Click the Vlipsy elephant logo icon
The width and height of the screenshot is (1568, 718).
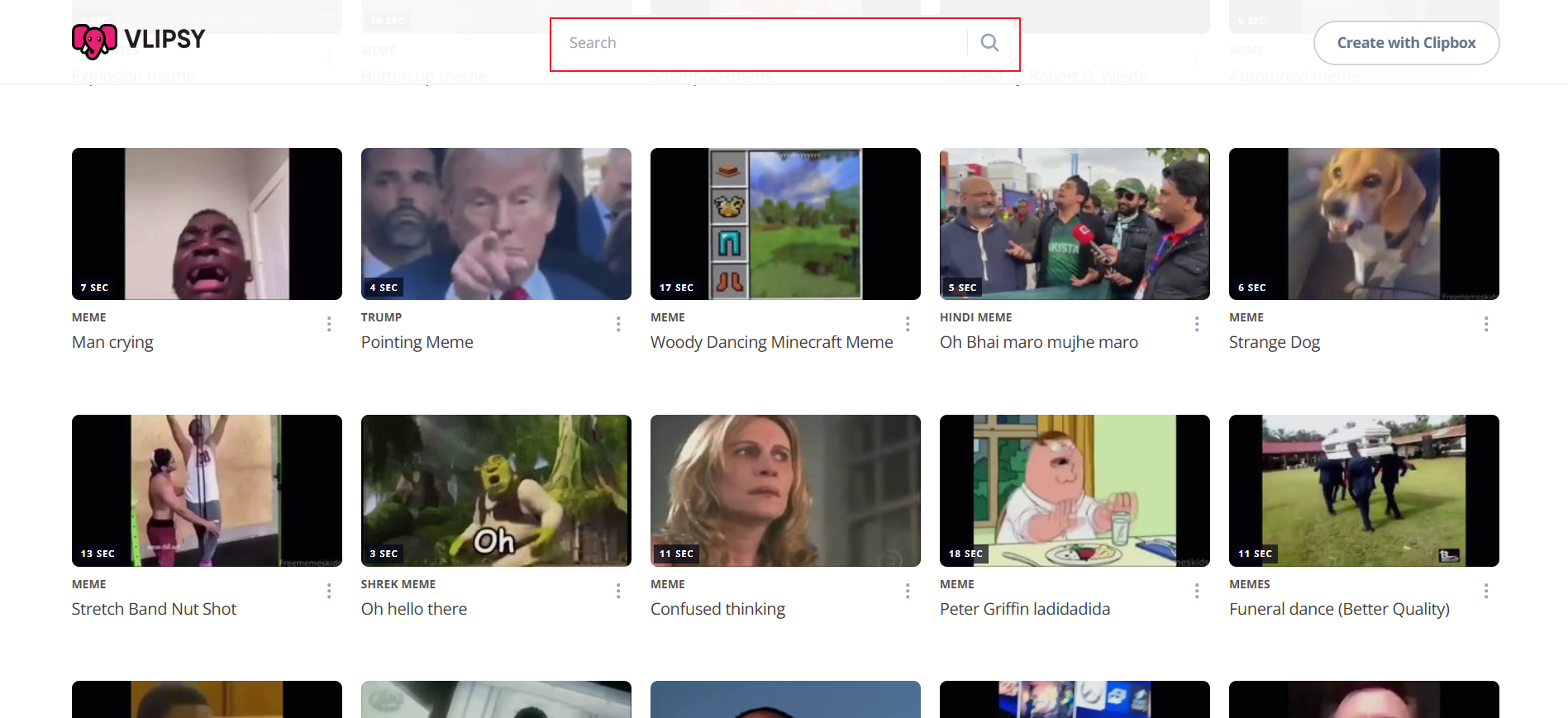[x=94, y=41]
